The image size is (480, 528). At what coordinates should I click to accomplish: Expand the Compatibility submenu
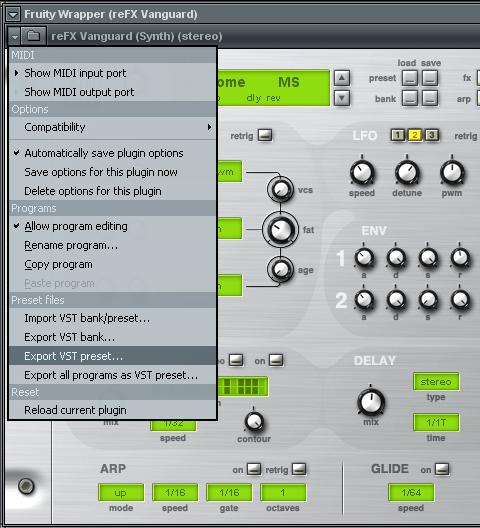click(x=113, y=127)
